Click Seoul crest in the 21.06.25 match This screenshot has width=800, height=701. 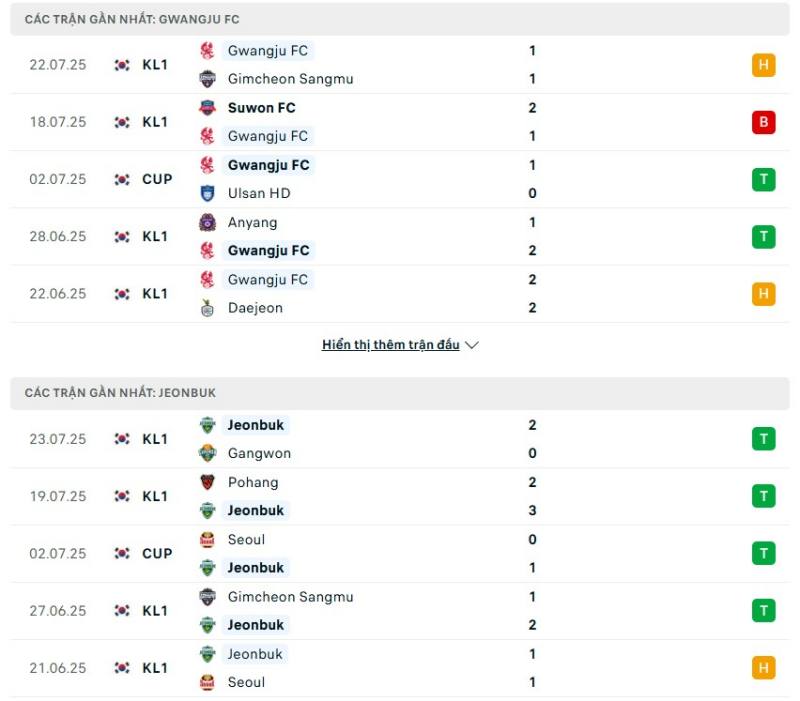[x=207, y=682]
